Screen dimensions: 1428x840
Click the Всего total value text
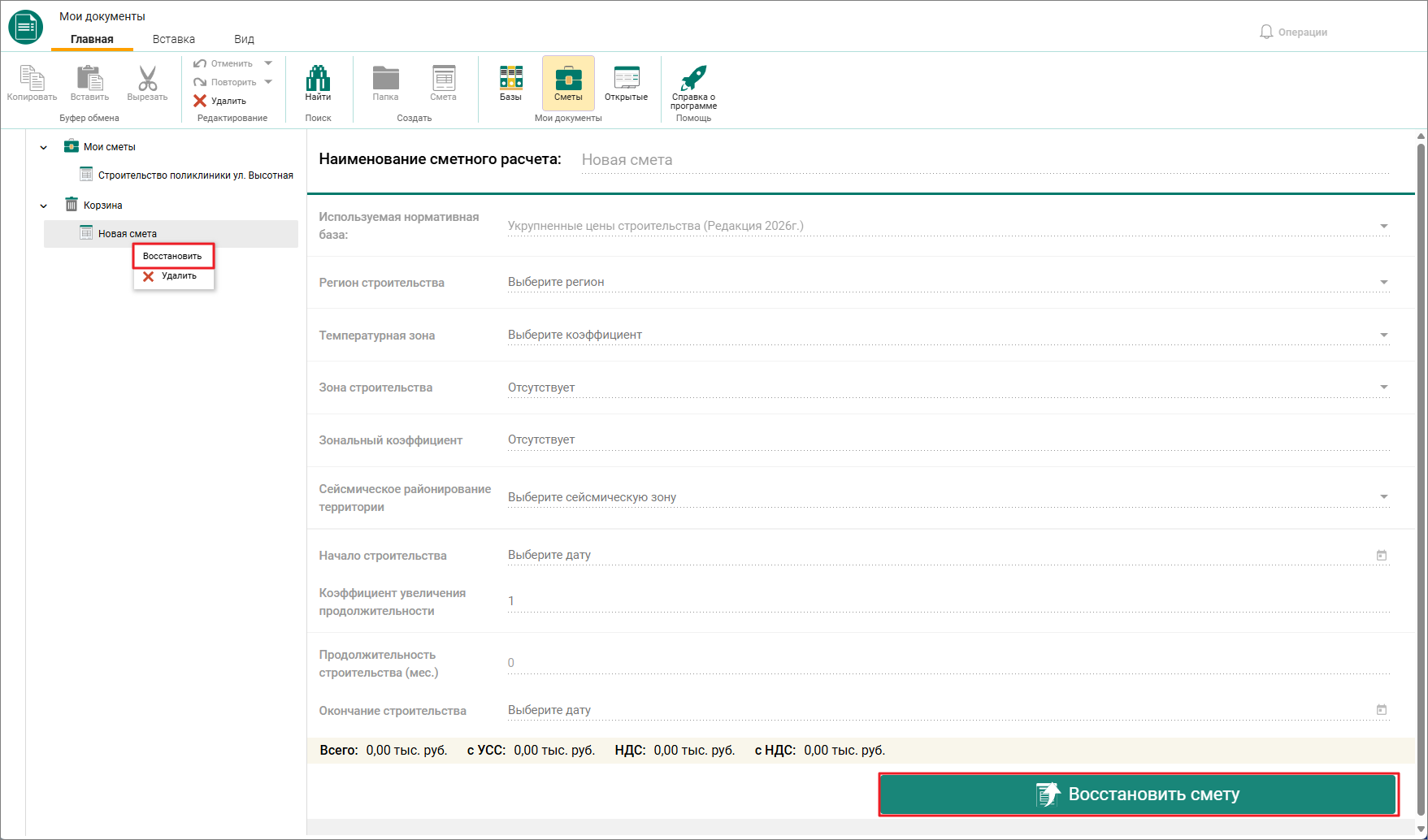(x=406, y=750)
